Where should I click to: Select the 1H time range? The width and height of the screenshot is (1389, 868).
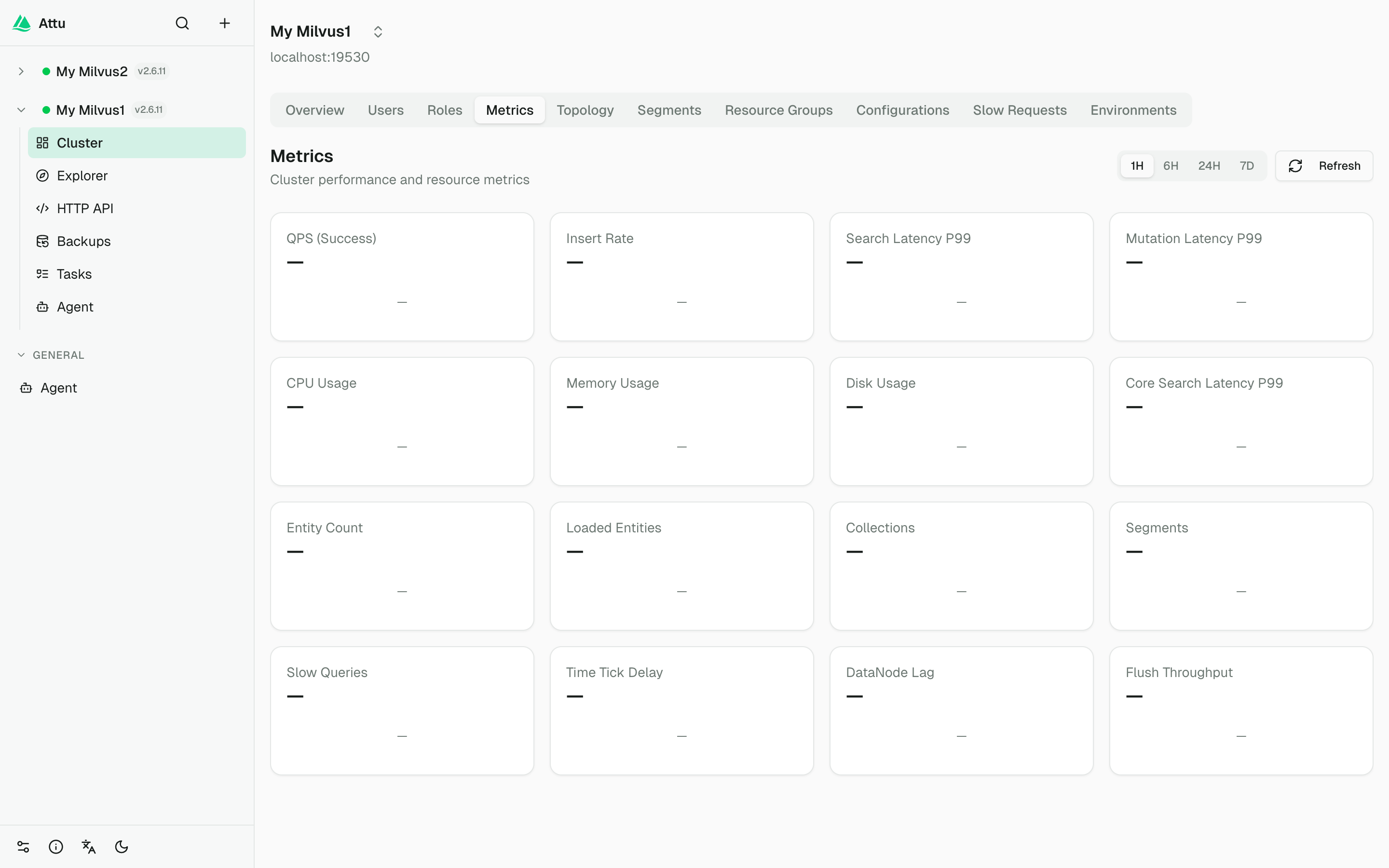pos(1137,166)
